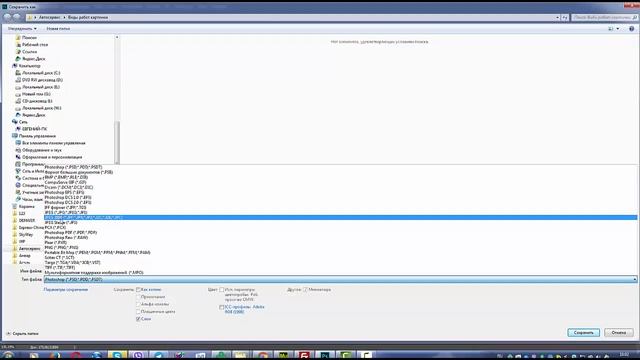The width and height of the screenshot is (640, 360).
Task: Open the address bar history dropdown arrow
Action: [x=558, y=18]
